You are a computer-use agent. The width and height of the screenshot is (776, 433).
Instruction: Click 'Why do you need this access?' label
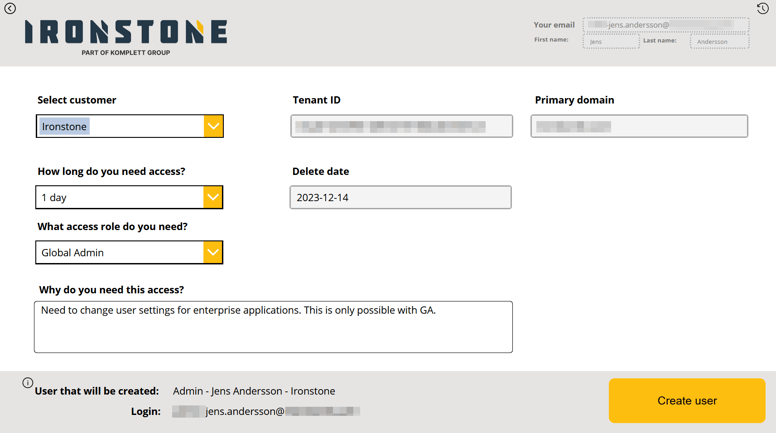111,289
